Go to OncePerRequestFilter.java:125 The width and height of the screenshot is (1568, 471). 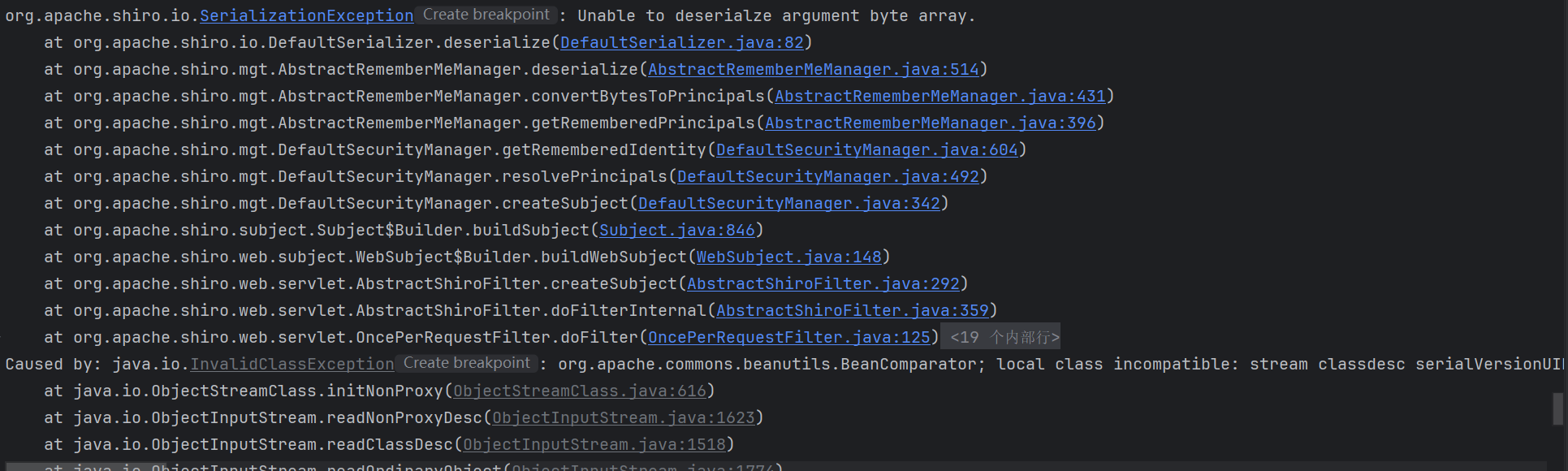pos(788,337)
